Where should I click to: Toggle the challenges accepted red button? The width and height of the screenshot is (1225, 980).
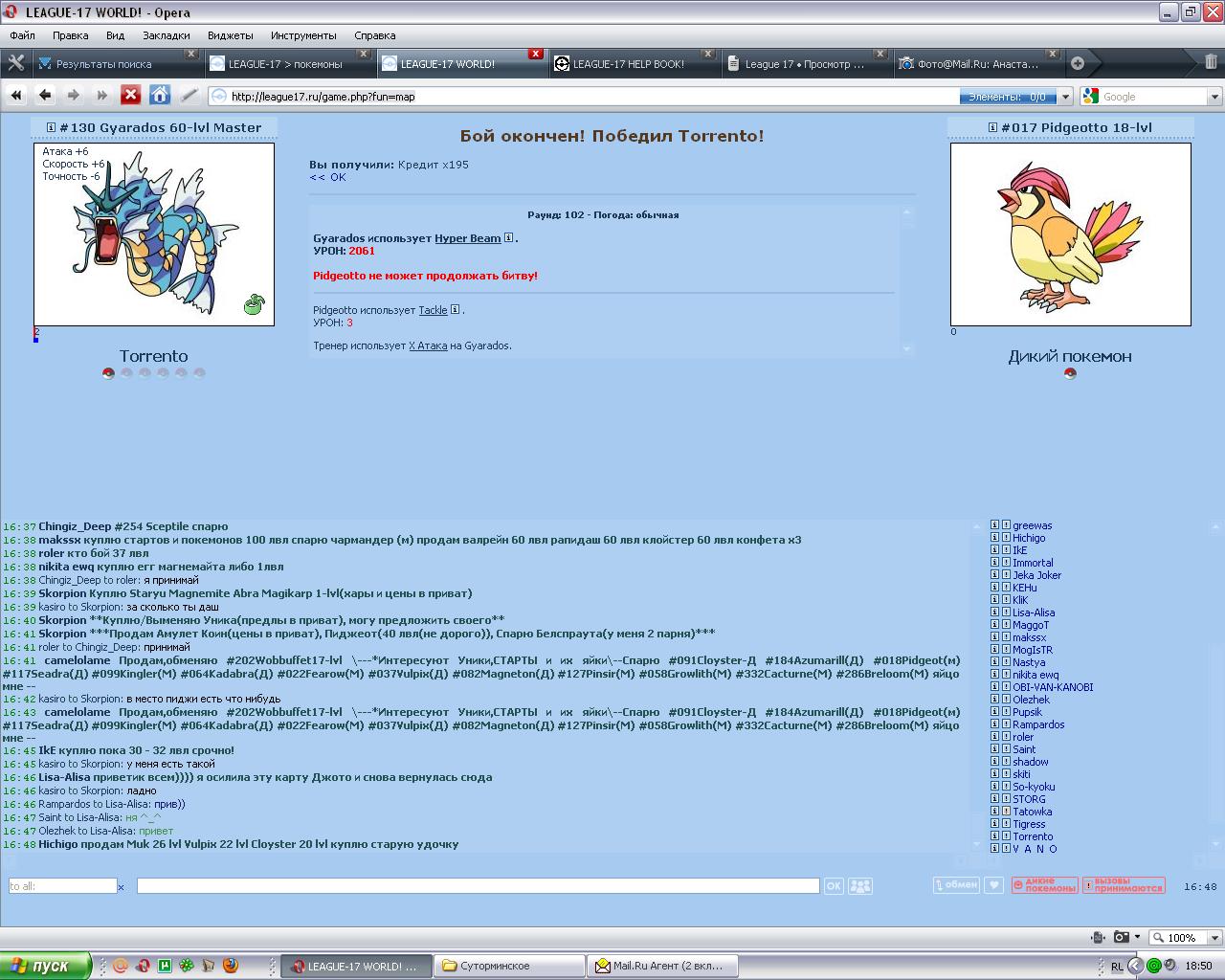[x=1124, y=885]
